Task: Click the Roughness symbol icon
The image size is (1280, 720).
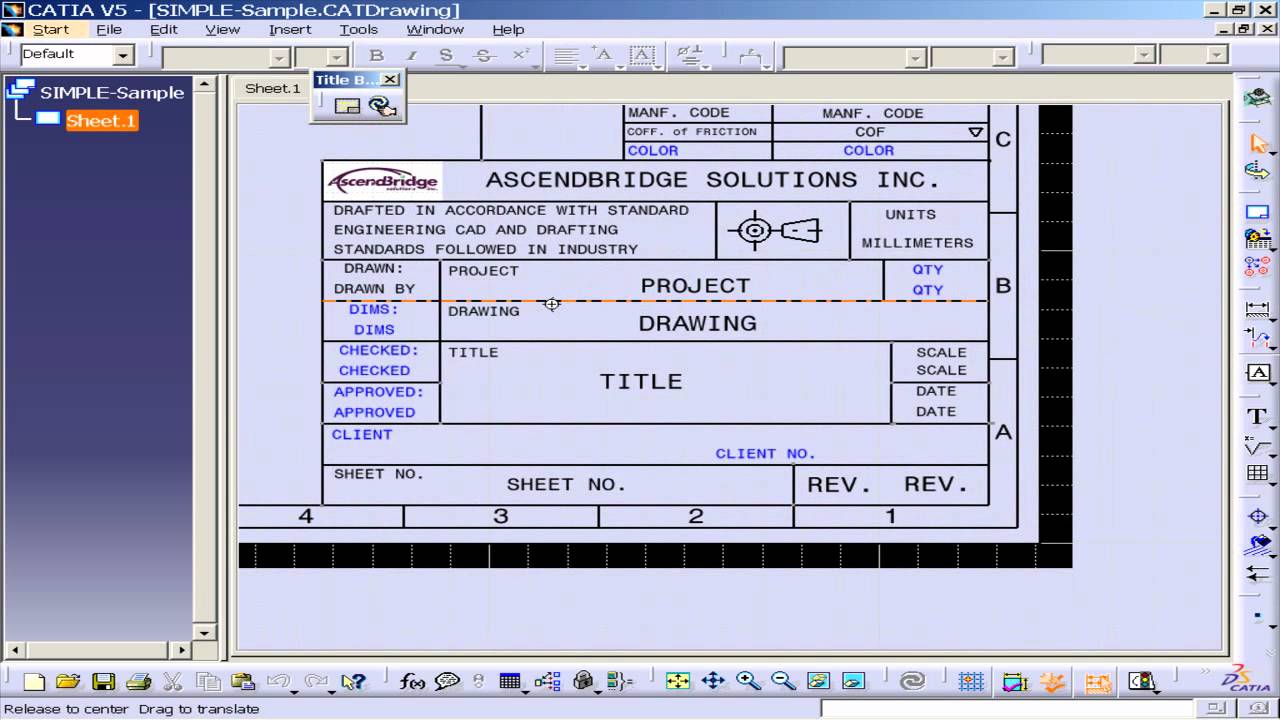Action: click(x=1257, y=445)
